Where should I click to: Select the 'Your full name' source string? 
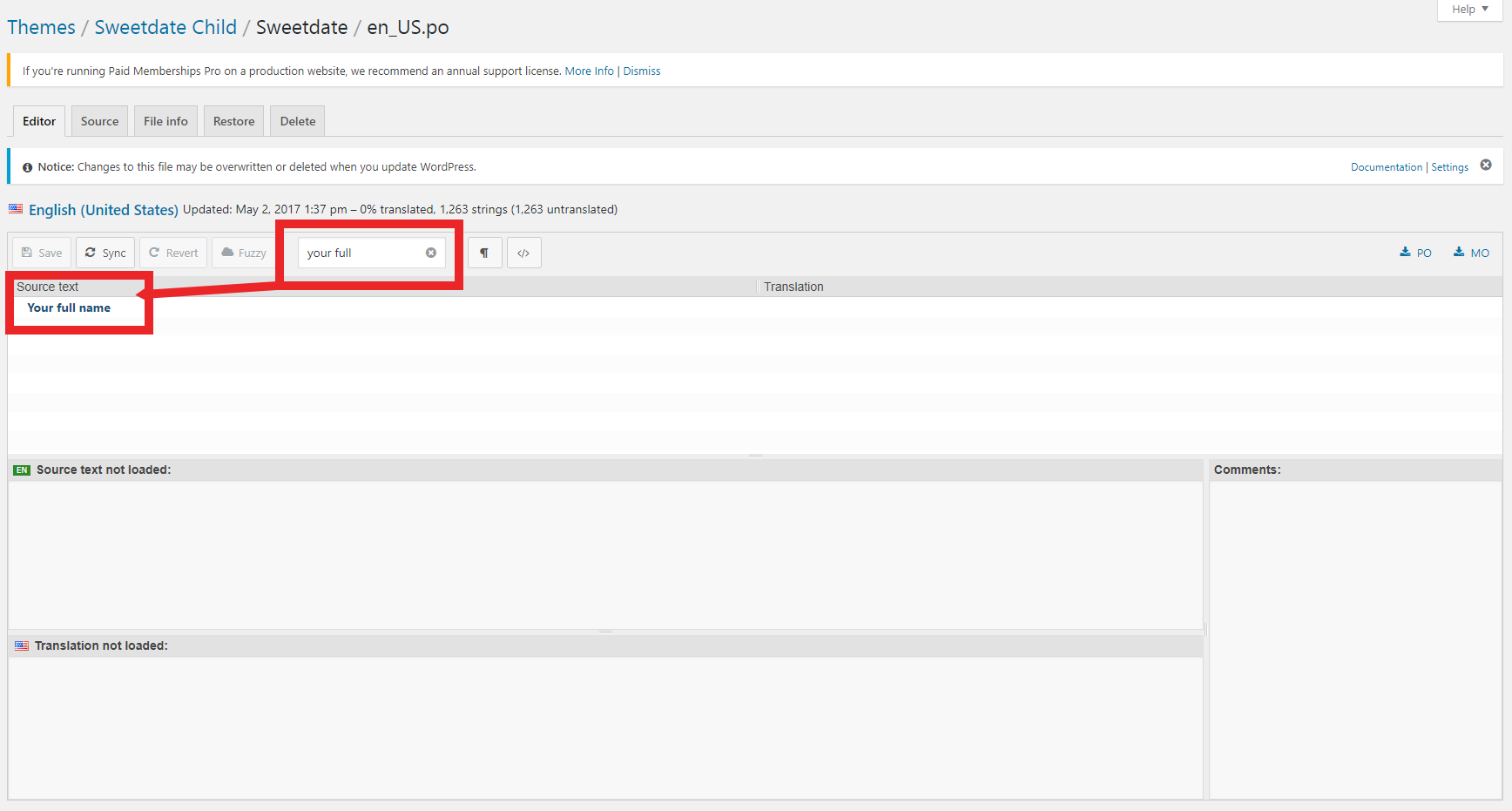click(x=69, y=308)
